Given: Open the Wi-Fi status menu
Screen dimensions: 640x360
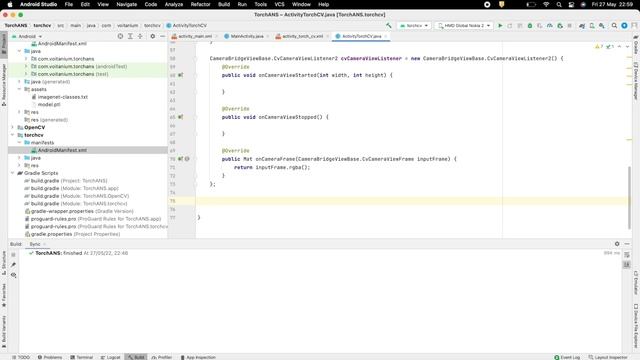Looking at the screenshot, I should click(546, 4).
